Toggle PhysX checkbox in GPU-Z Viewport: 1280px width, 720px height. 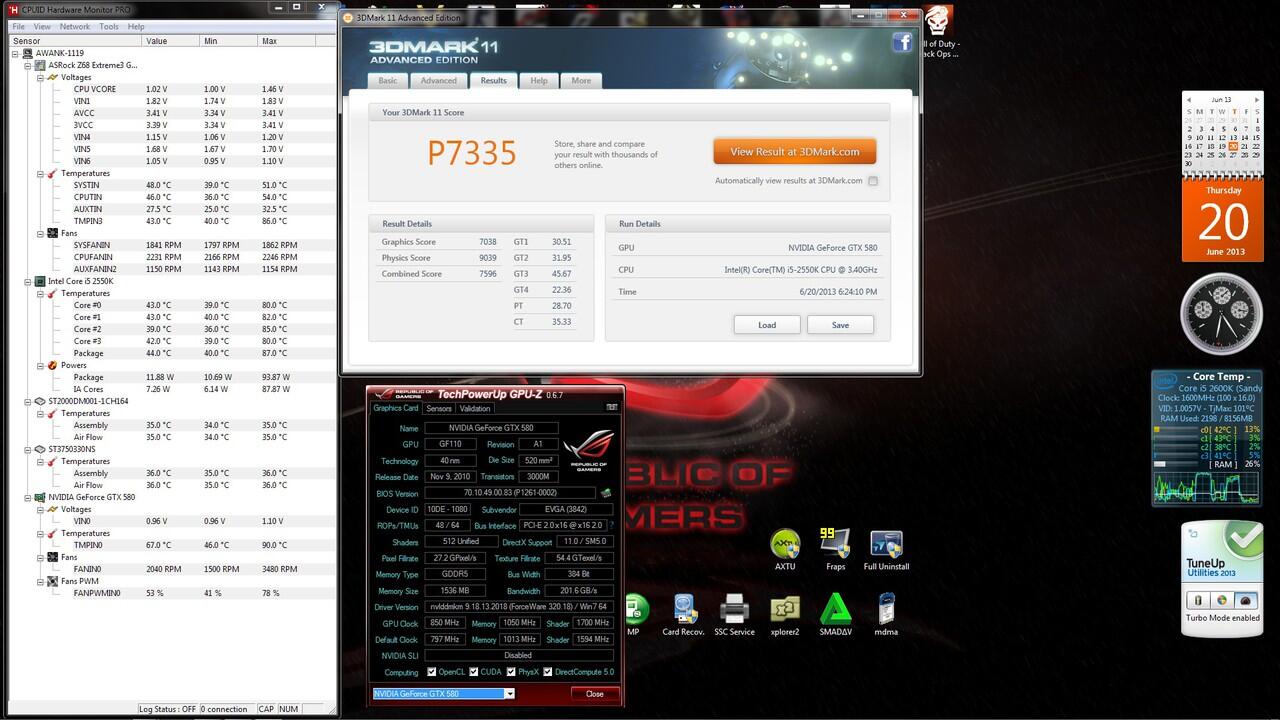(509, 672)
